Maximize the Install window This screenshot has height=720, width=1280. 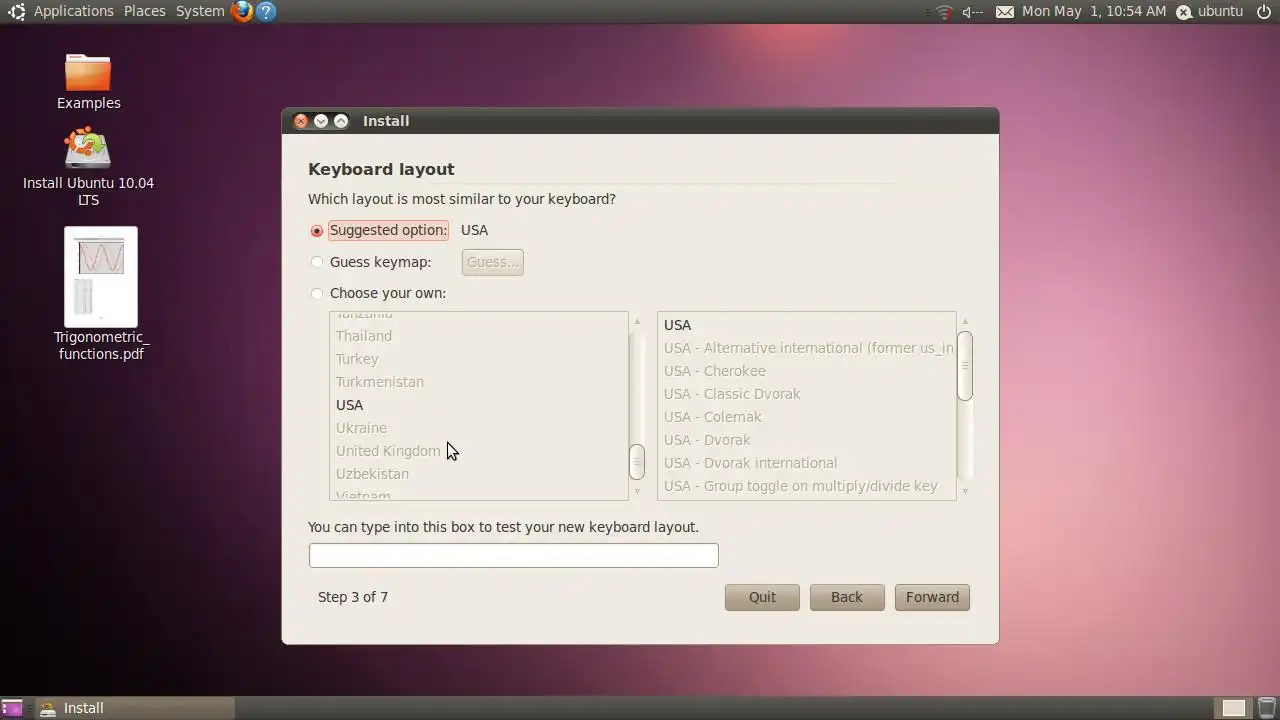click(x=341, y=121)
